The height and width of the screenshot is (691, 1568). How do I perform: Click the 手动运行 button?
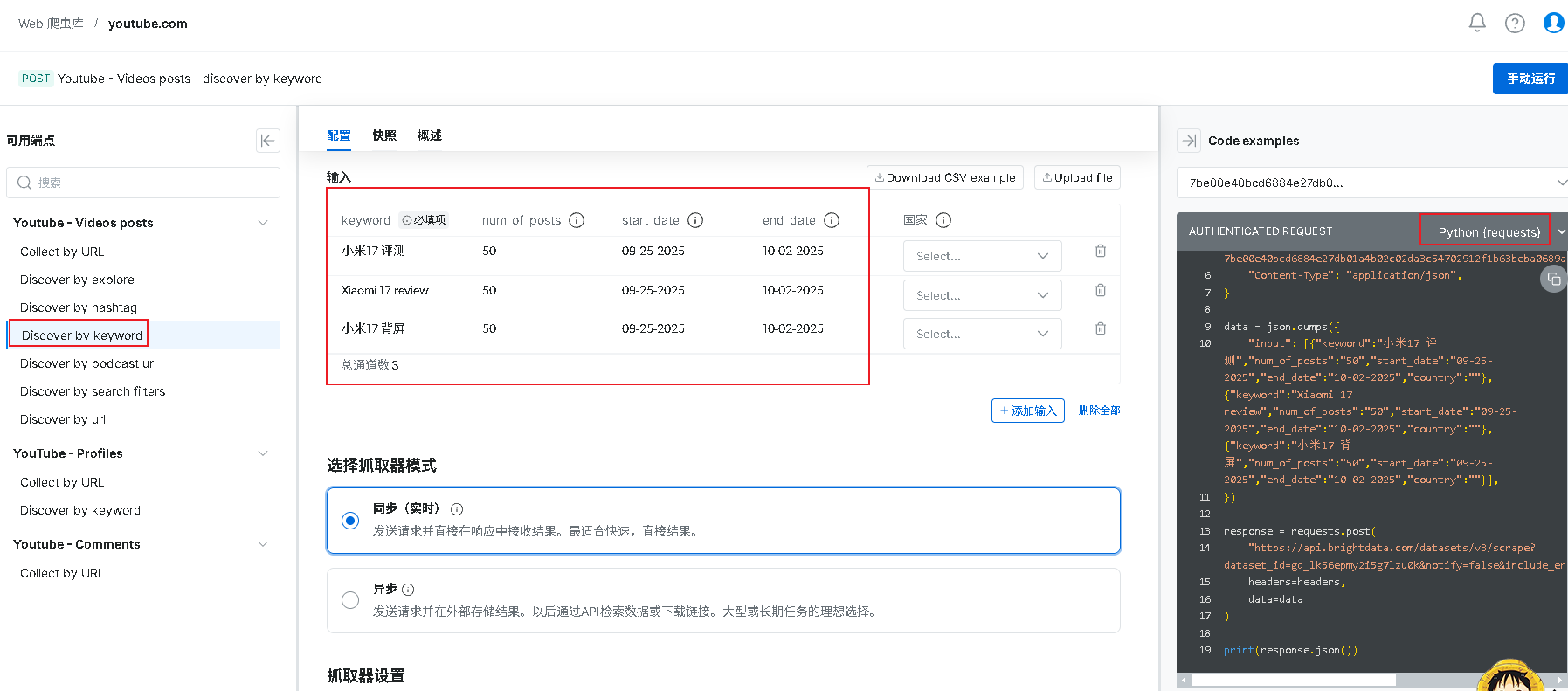pos(1530,79)
